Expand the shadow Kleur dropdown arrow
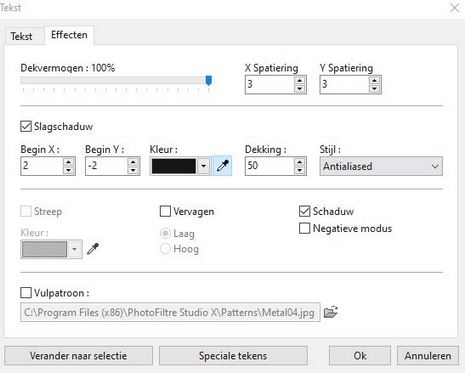Viewport: 465px width, 373px height. [x=204, y=166]
